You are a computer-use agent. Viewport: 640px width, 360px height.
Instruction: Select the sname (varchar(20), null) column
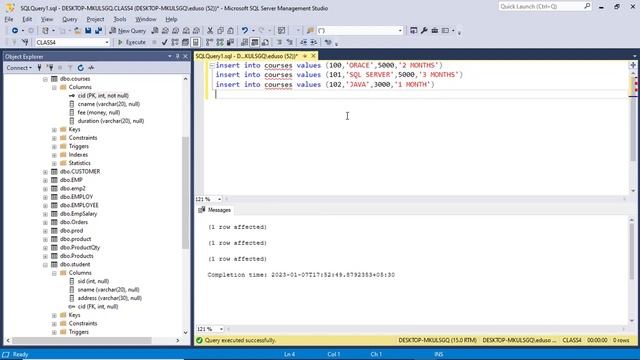click(x=108, y=290)
